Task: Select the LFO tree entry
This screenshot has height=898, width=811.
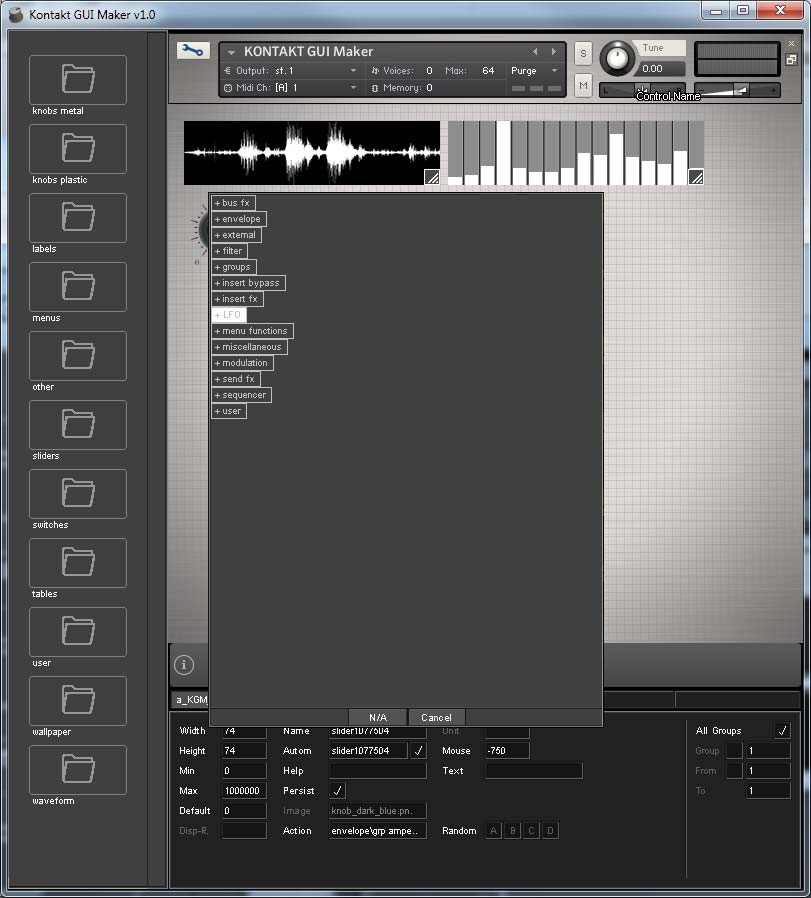Action: [232, 315]
